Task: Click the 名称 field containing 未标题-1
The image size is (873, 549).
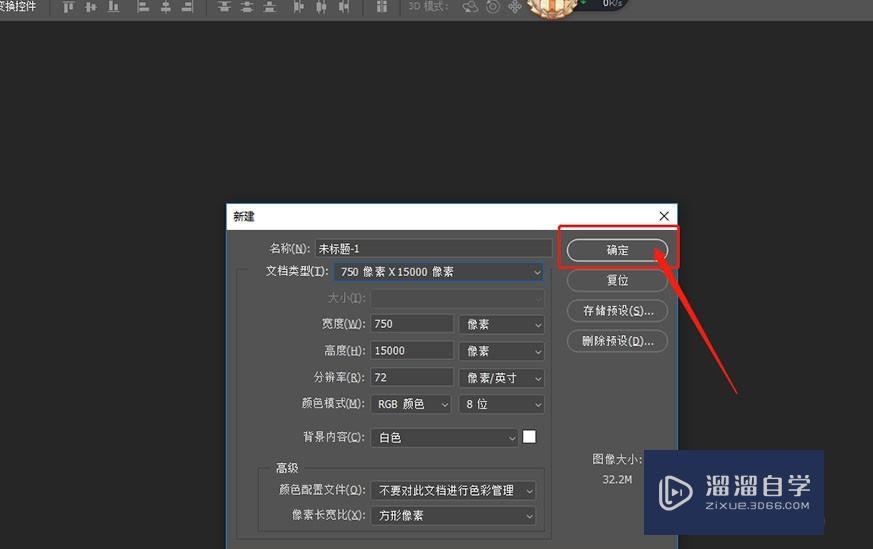Action: (x=433, y=248)
